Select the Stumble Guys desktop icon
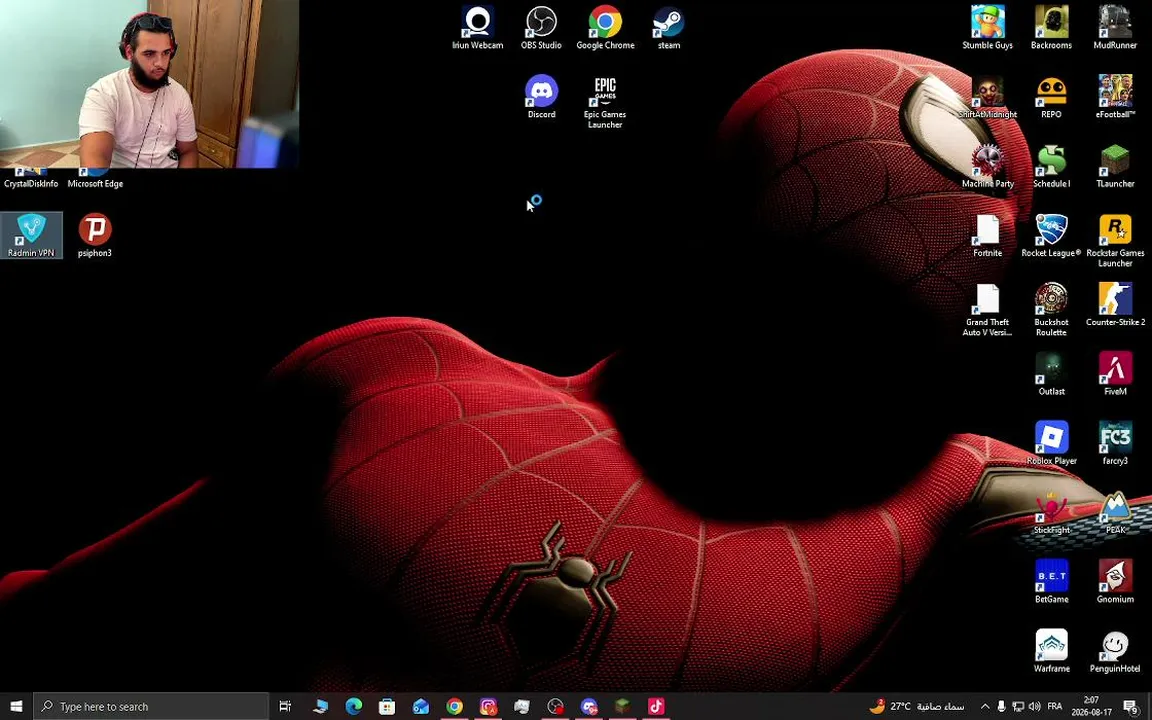Image resolution: width=1152 pixels, height=720 pixels. tap(987, 28)
